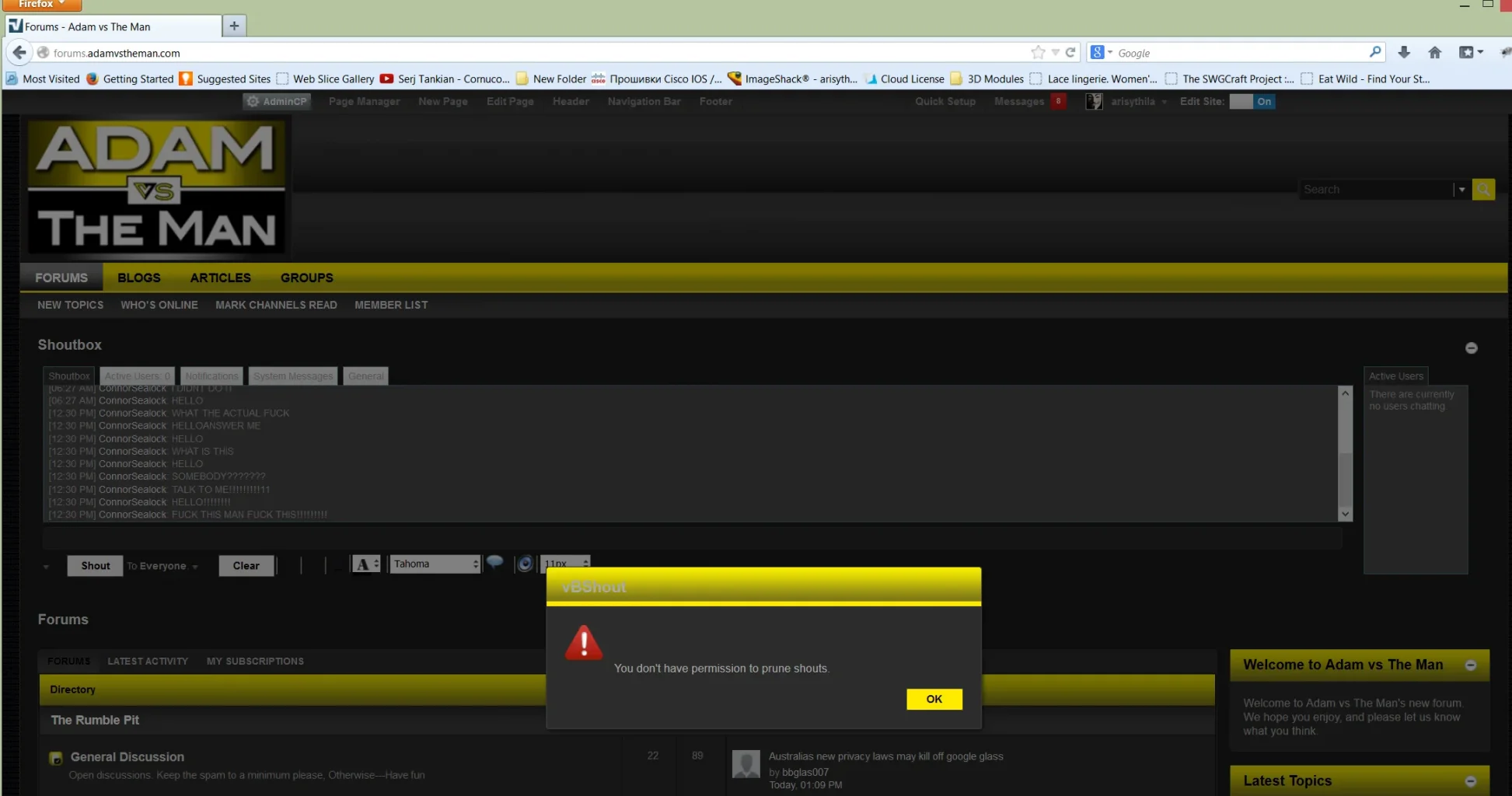Open the General Discussion forum link
Screen dimensions: 1512x796
[127, 757]
